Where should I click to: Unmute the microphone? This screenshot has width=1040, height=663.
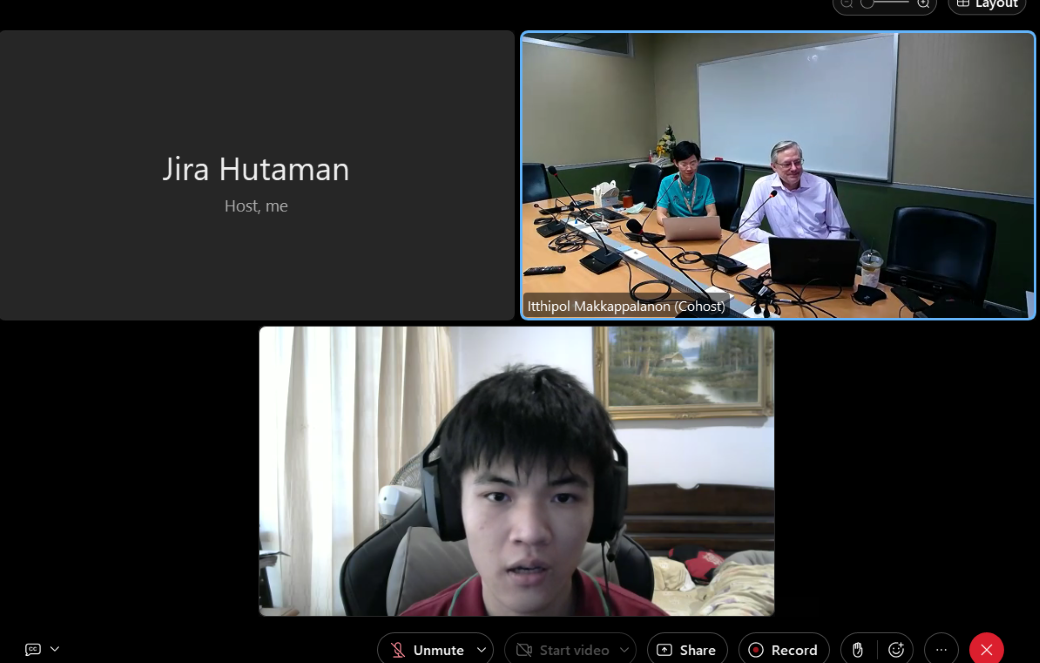tap(427, 650)
